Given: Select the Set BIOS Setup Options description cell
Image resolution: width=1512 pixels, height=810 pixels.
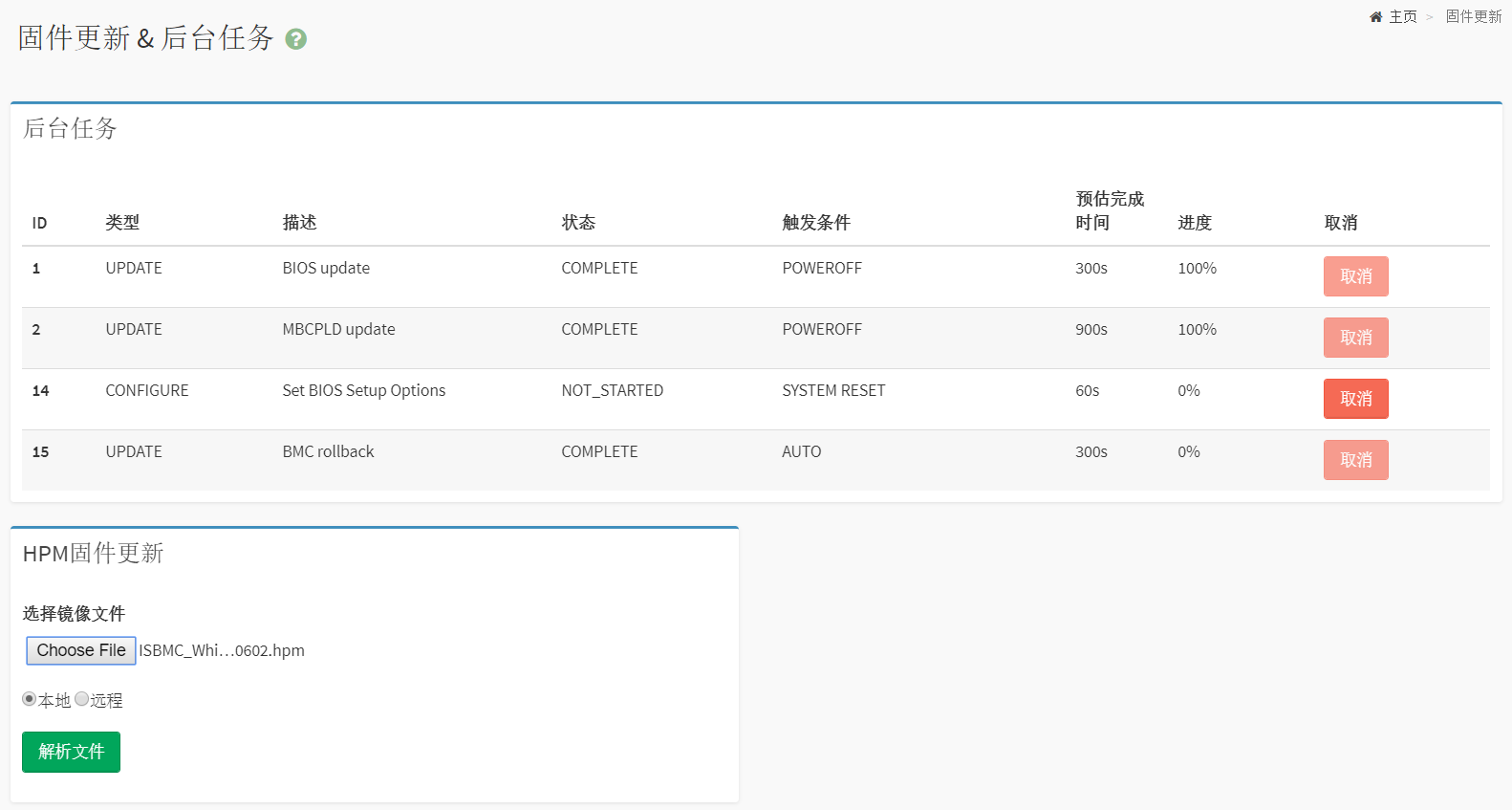Looking at the screenshot, I should point(363,390).
